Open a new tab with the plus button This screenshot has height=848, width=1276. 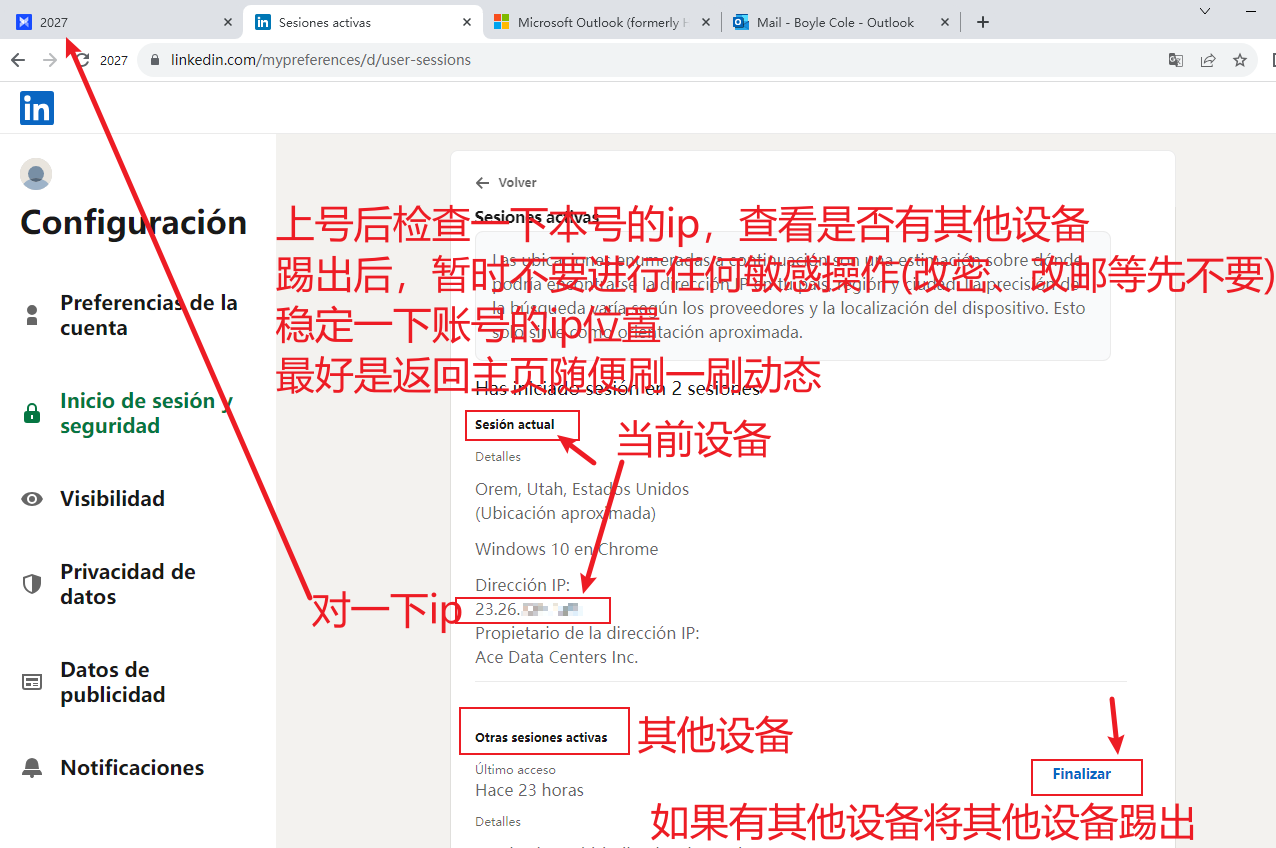point(982,21)
